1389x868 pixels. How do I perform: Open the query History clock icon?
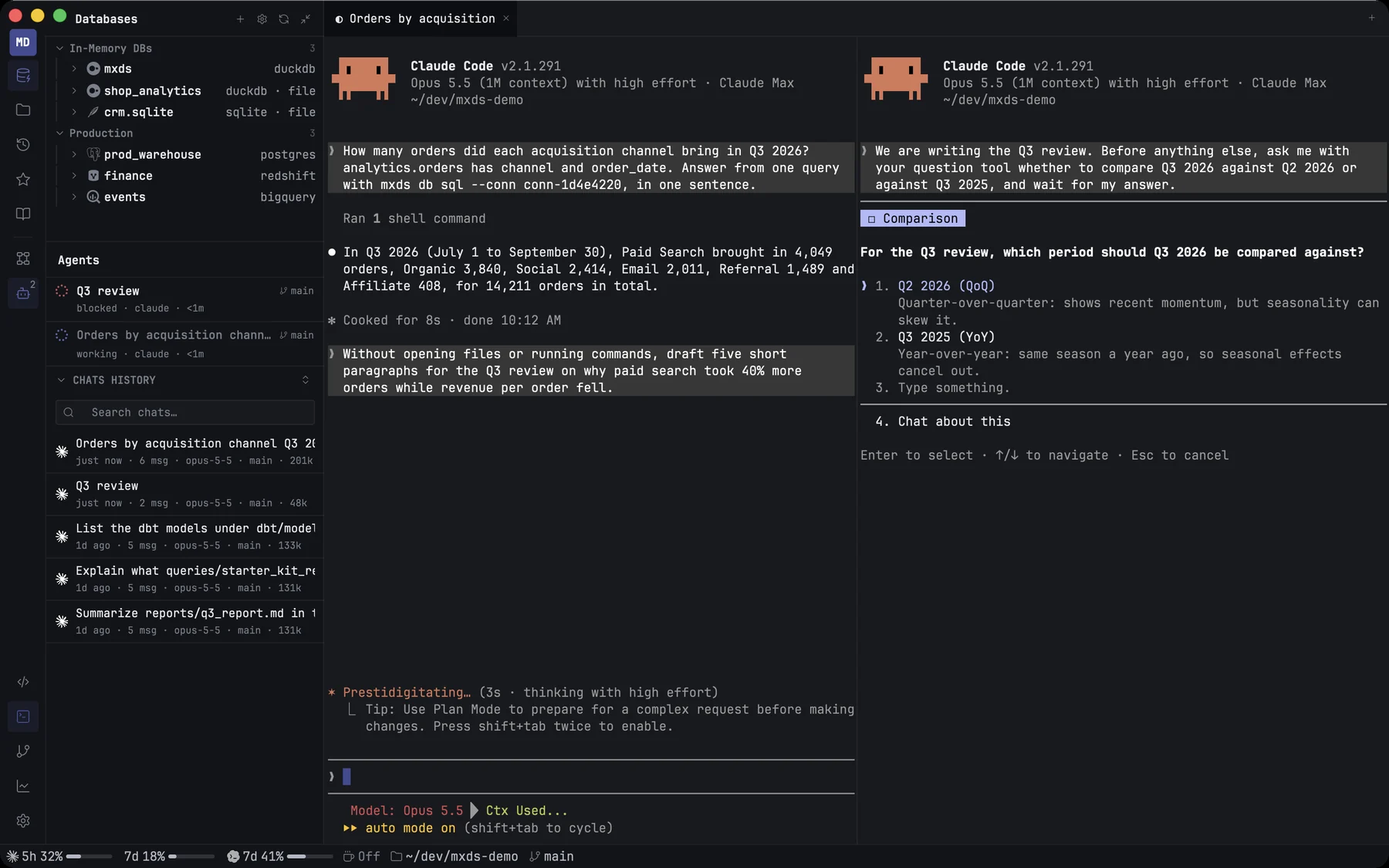point(23,144)
